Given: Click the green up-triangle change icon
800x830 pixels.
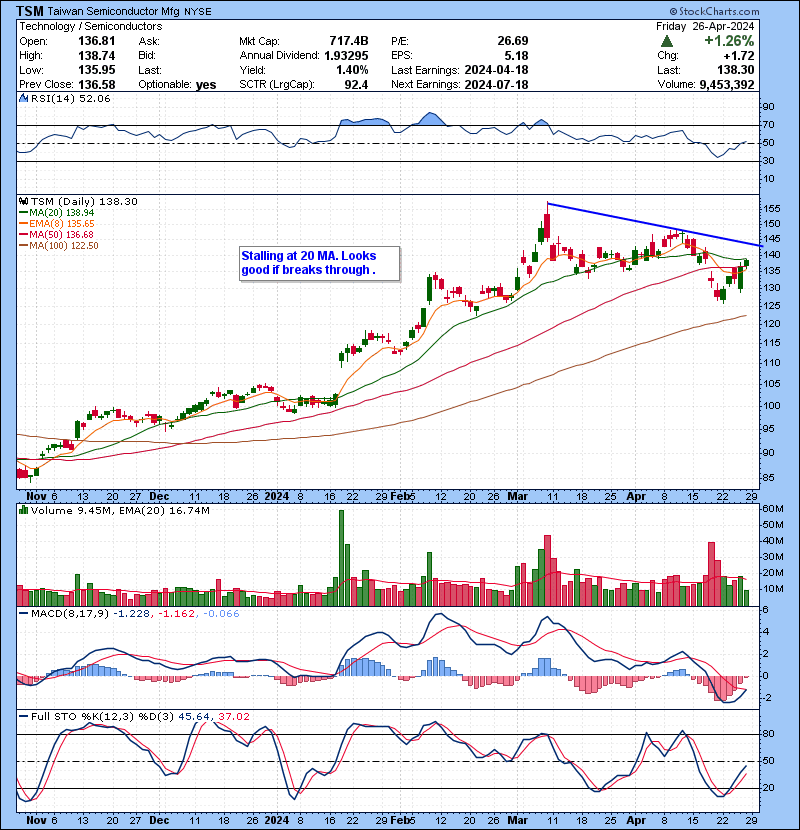Looking at the screenshot, I should (x=667, y=41).
